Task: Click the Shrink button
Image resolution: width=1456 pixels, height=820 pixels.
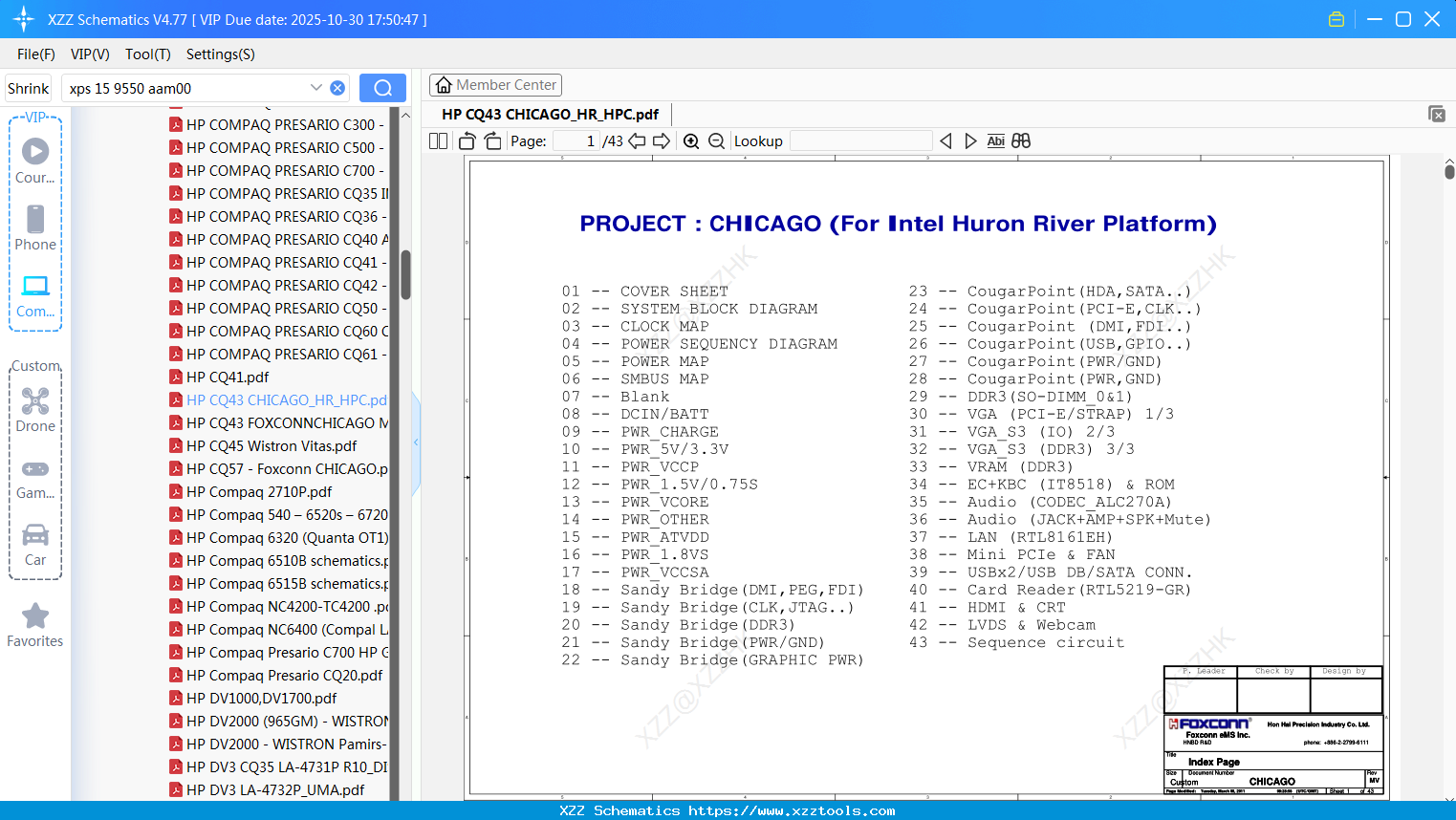Action: click(x=29, y=88)
